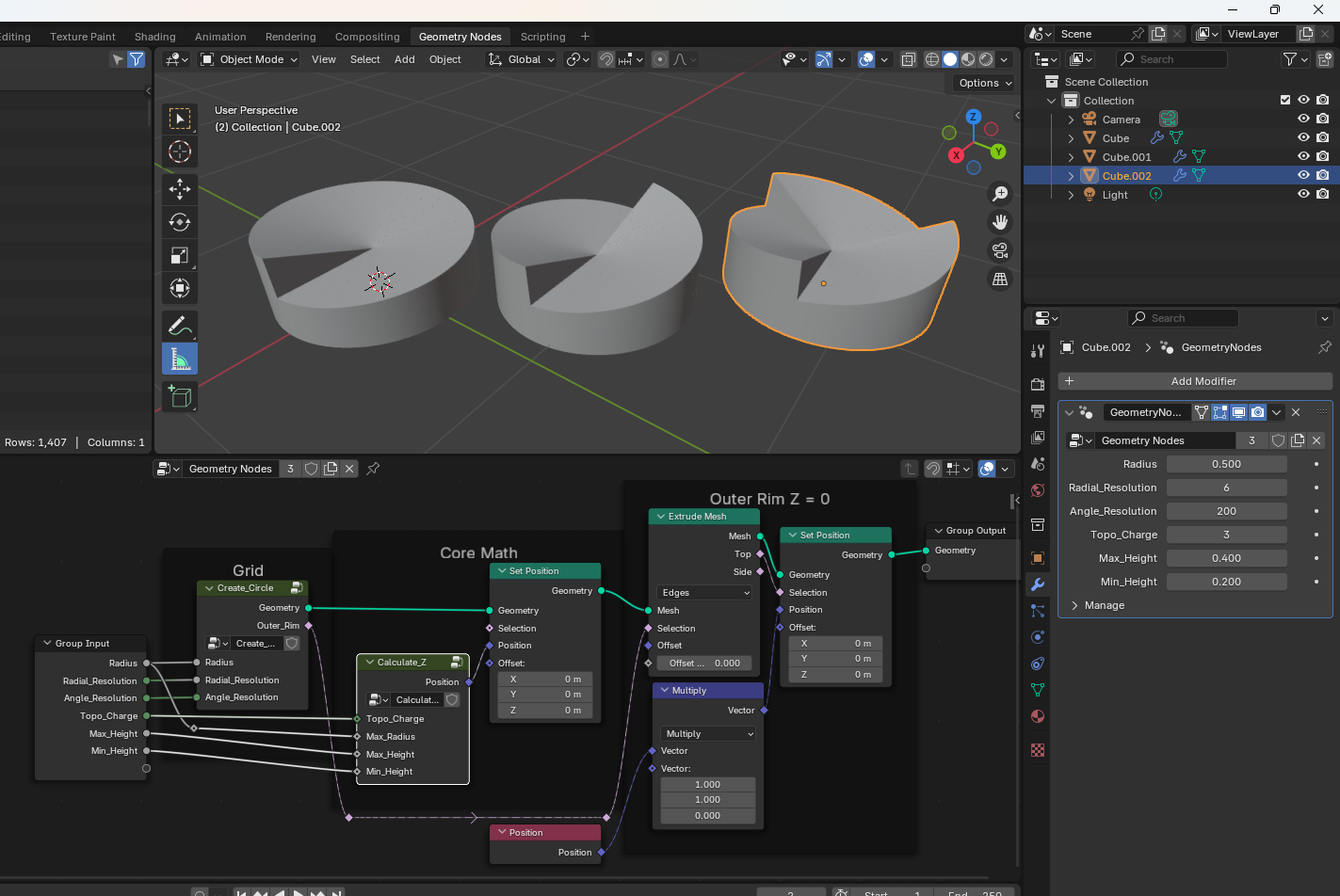The image size is (1340, 896).
Task: Collapse the Create_Circle node
Action: click(x=209, y=588)
